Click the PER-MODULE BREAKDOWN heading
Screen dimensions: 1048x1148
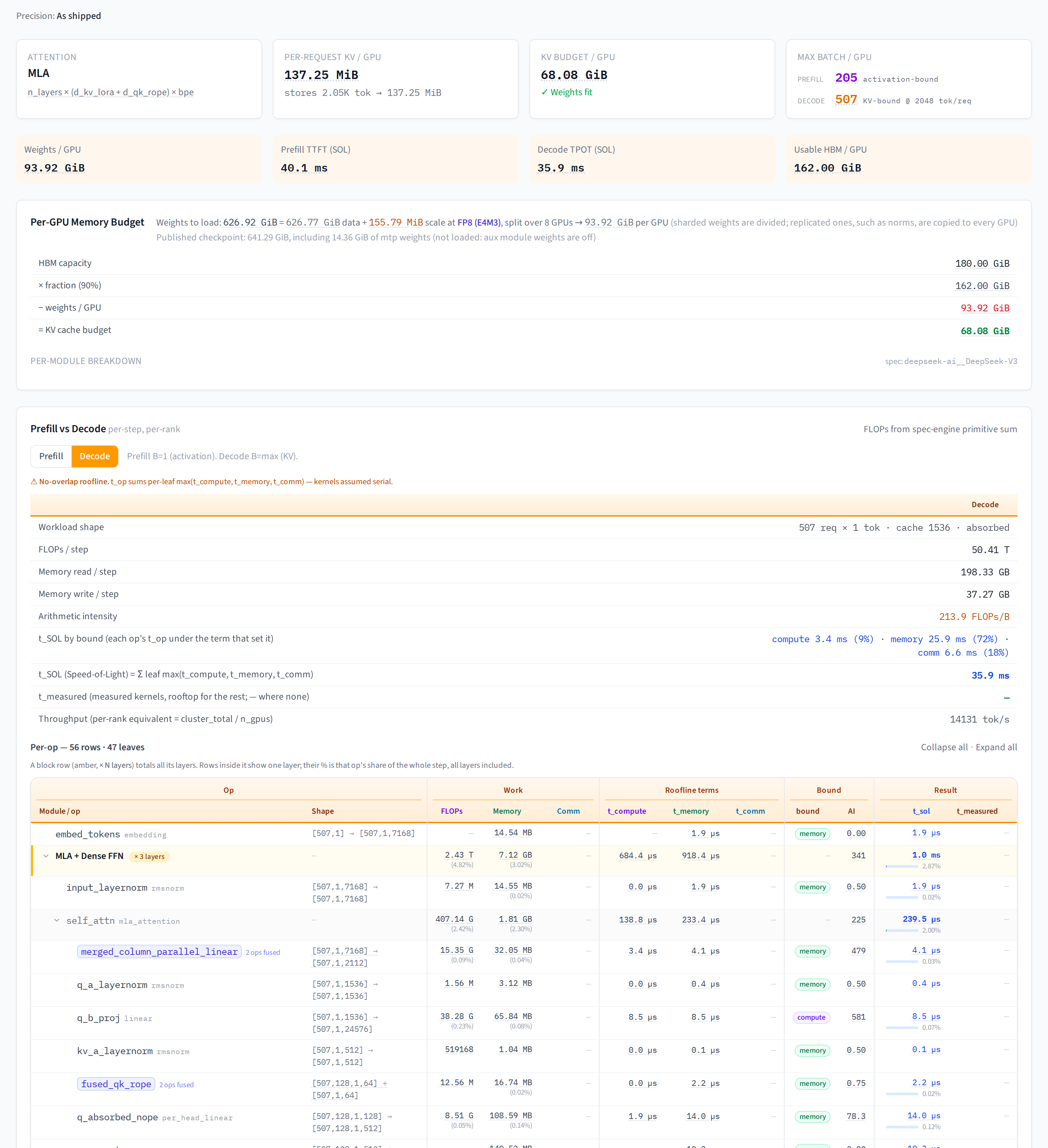pos(86,361)
